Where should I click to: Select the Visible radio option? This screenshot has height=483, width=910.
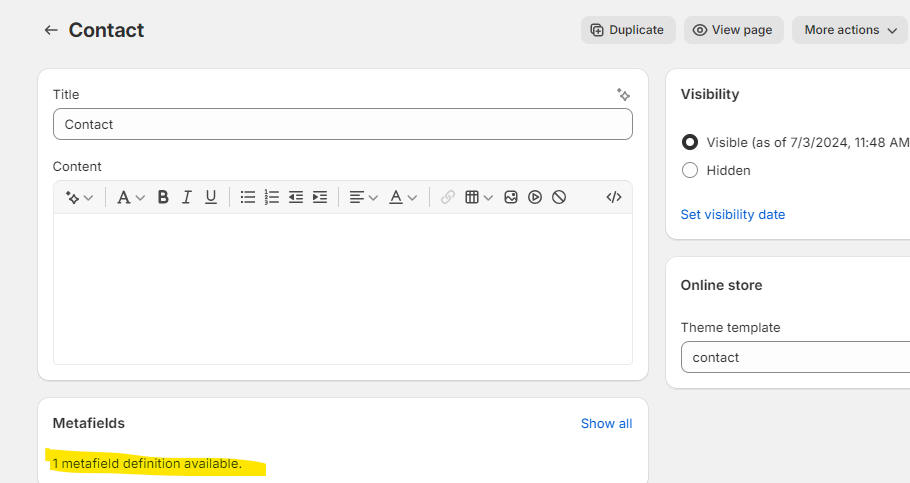(690, 142)
